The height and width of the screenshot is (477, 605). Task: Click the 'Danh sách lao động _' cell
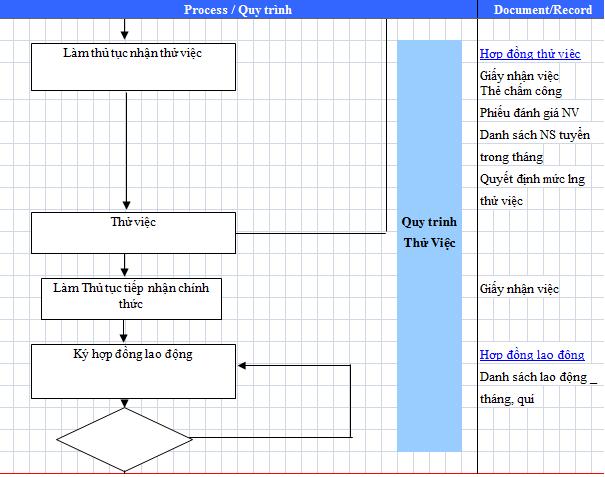click(537, 377)
